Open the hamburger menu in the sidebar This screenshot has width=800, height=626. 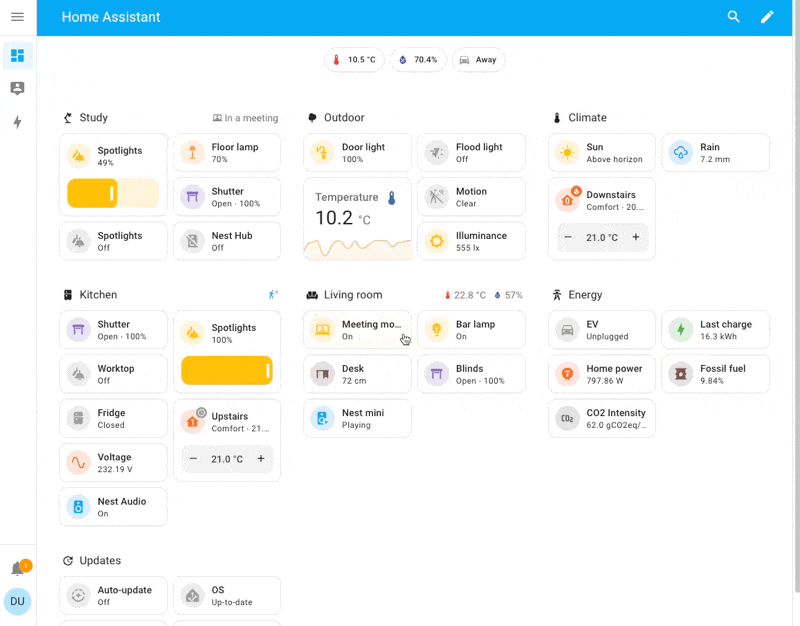click(16, 17)
